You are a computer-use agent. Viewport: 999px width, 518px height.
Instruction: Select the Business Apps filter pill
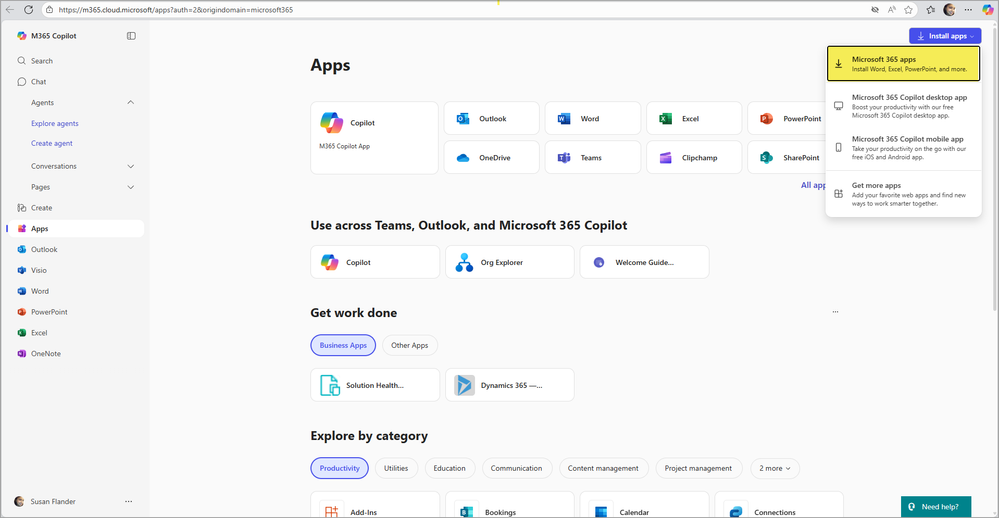click(x=343, y=345)
